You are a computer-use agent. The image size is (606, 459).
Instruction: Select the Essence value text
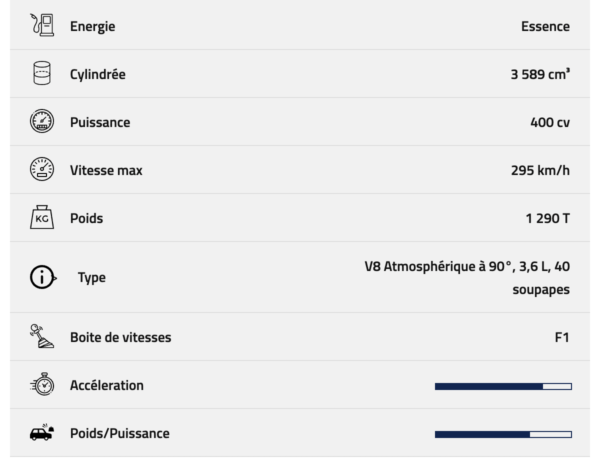tap(545, 26)
